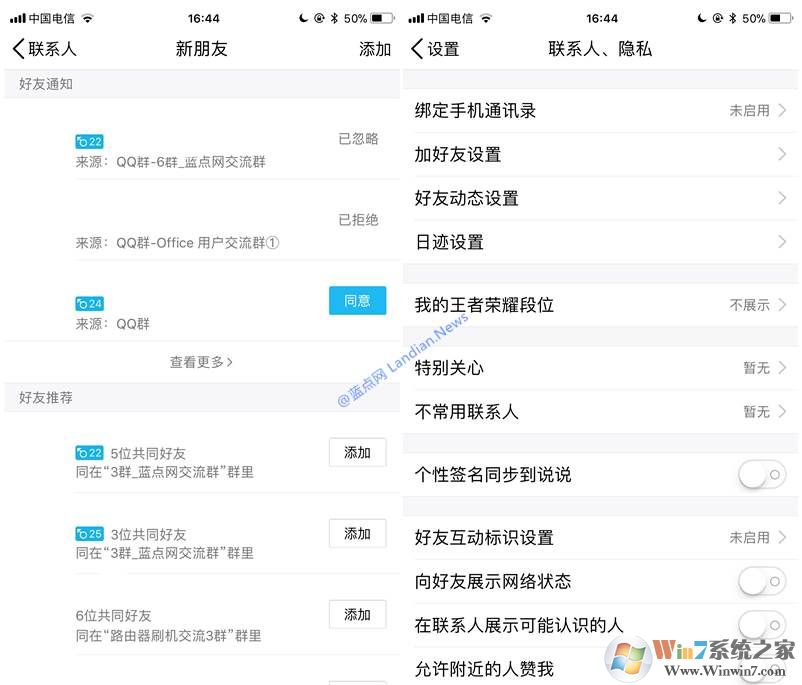Tap the level 24 badge icon
Image resolution: width=802 pixels, height=685 pixels.
pos(90,304)
